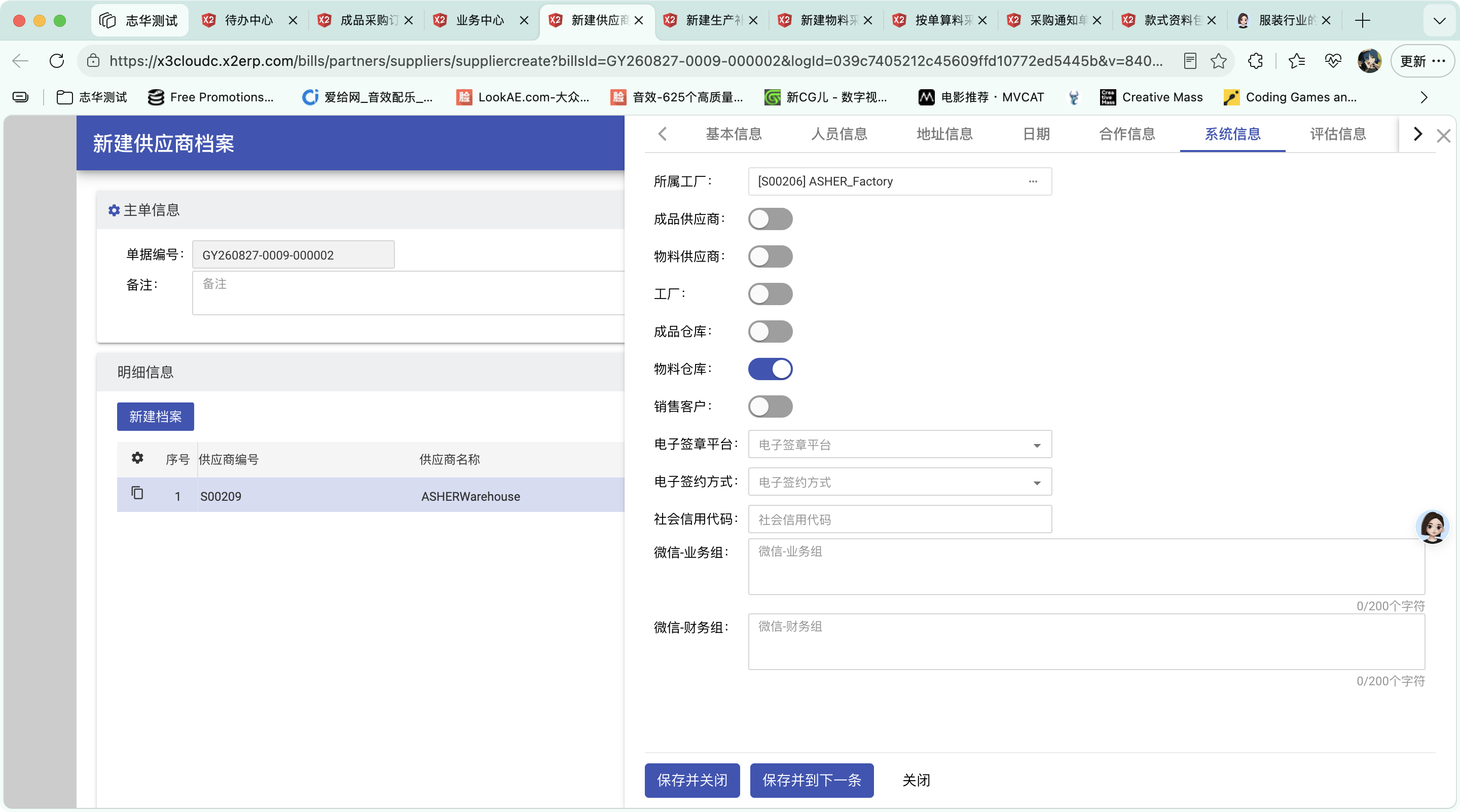Click the 社会信用代码 input field
The width and height of the screenshot is (1460, 812).
tap(899, 519)
